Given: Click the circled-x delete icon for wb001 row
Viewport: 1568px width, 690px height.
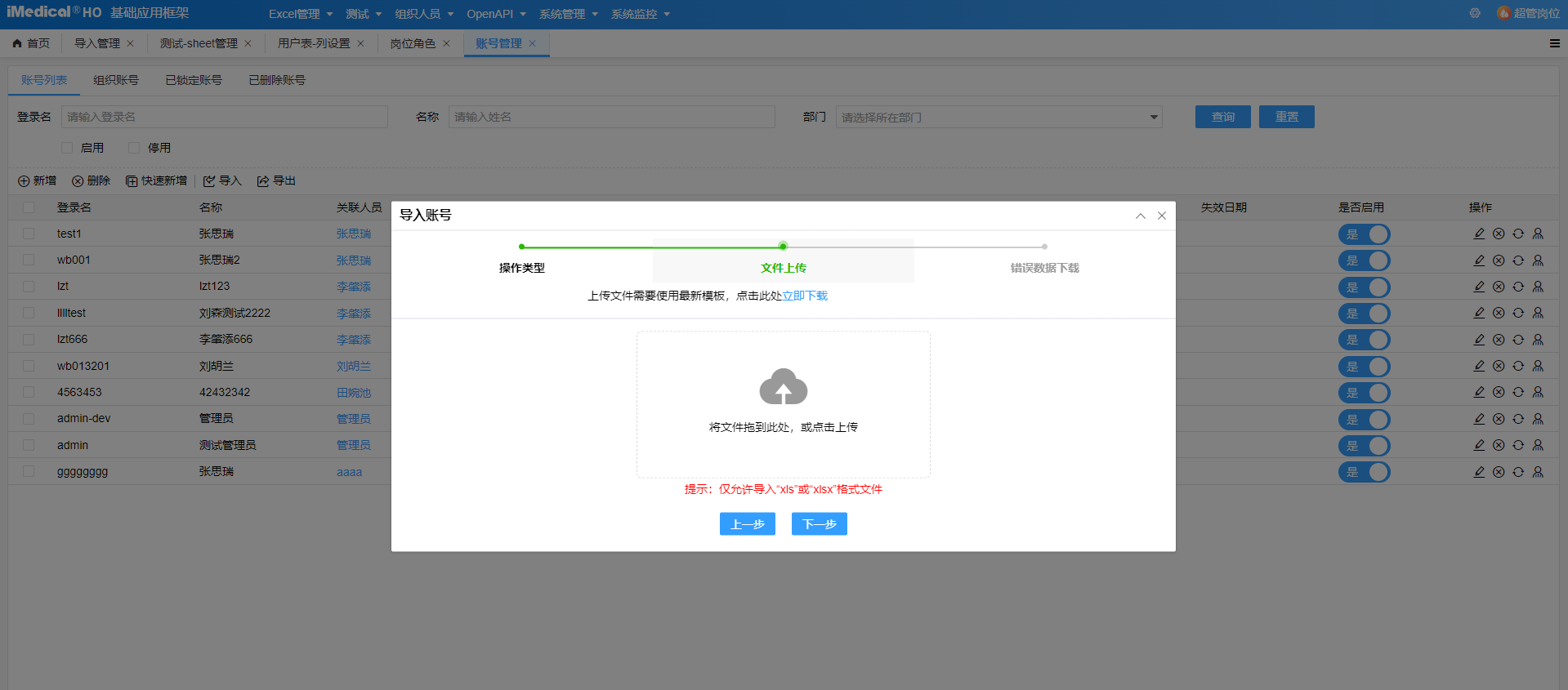Looking at the screenshot, I should (x=1499, y=260).
